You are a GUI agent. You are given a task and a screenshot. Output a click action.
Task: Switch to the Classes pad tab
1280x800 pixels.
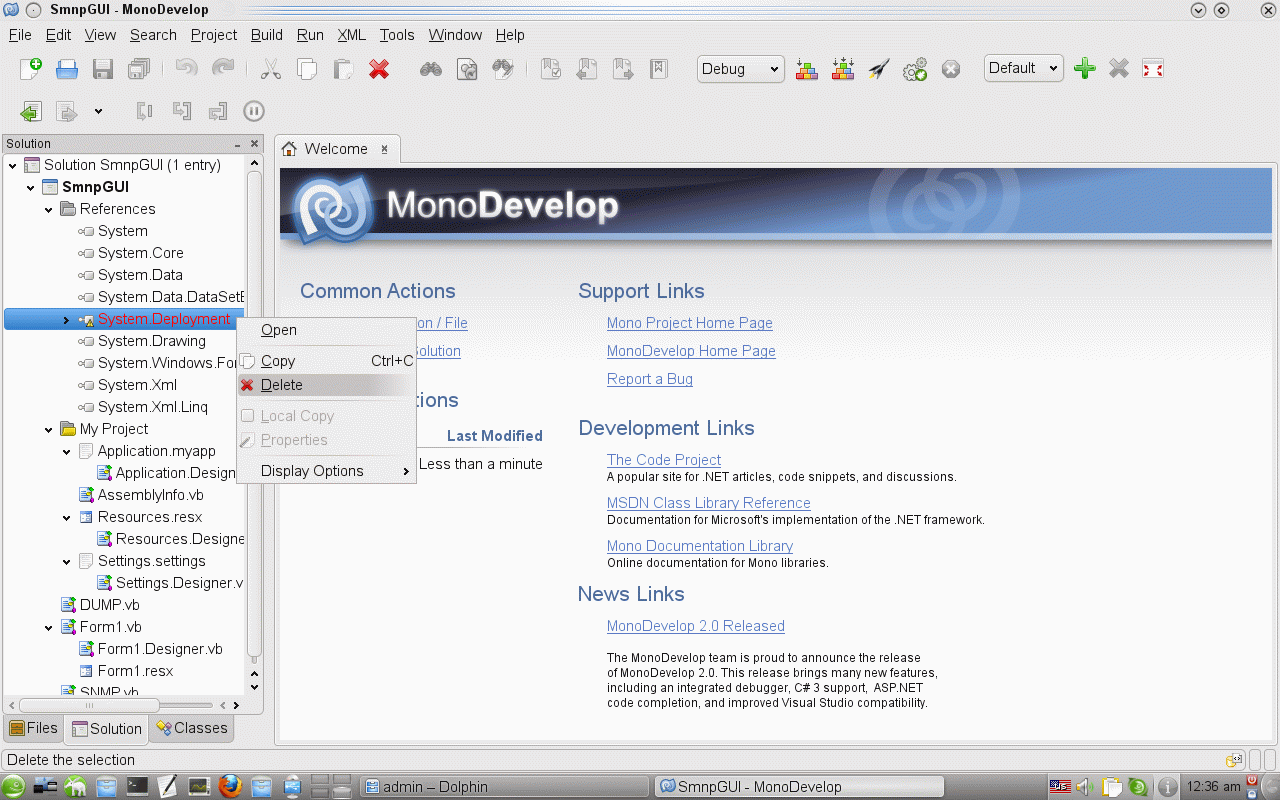click(192, 728)
